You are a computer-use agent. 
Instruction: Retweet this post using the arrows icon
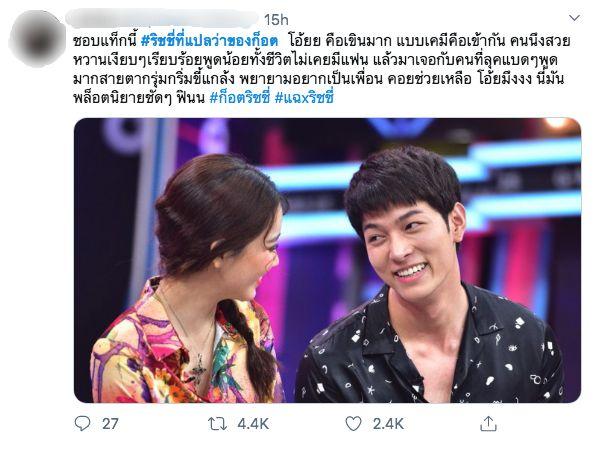point(217,423)
